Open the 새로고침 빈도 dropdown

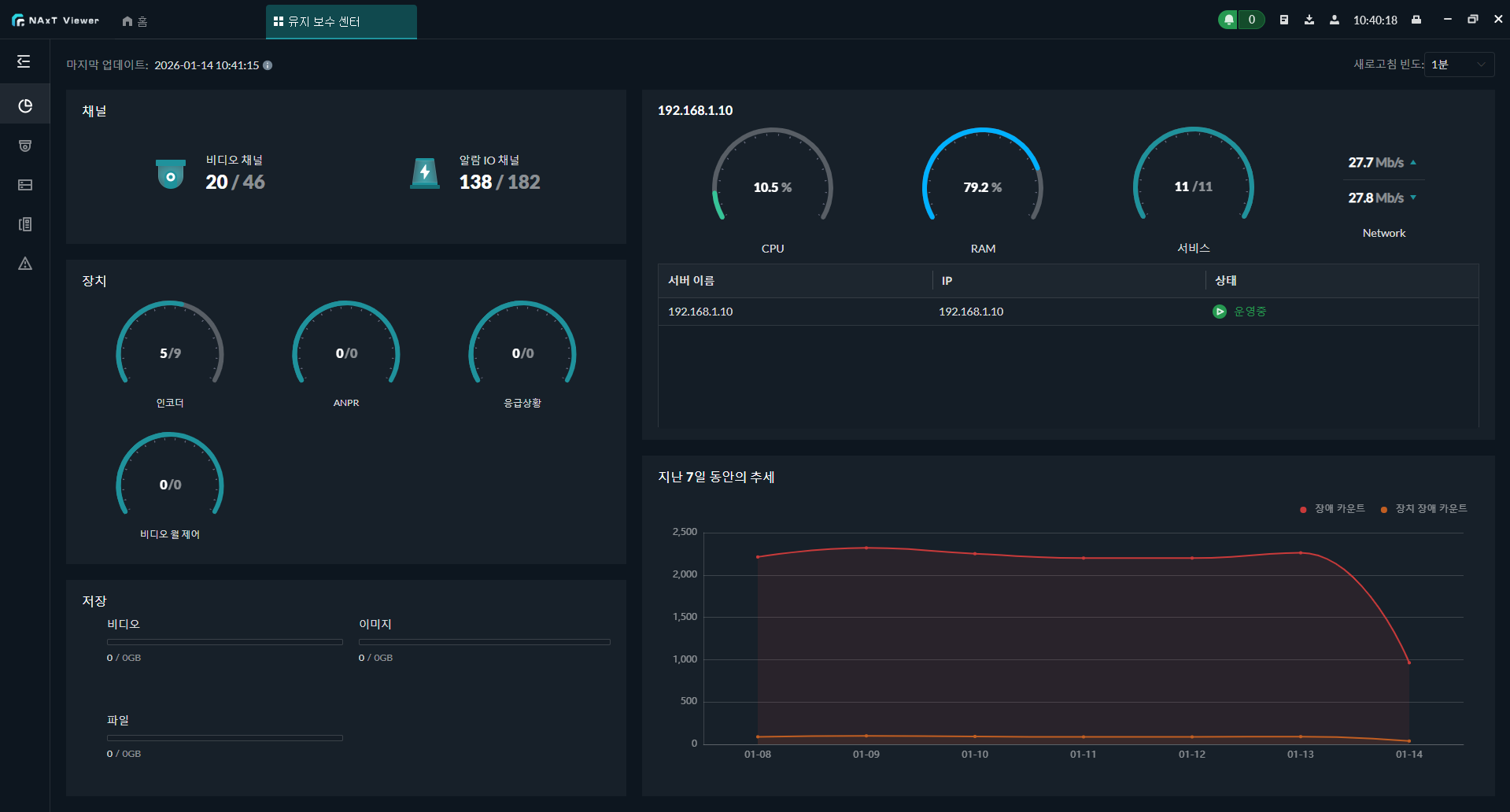point(1459,65)
